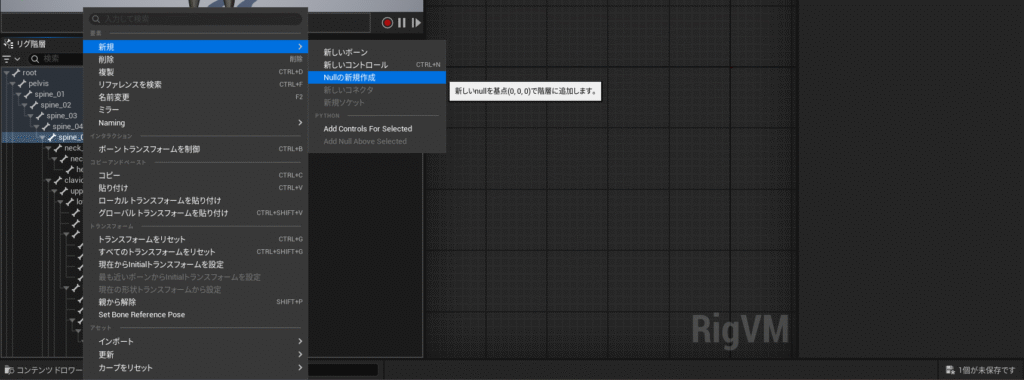Select すべてのトランスフォームをリセット menu entry
This screenshot has height=380, width=1024.
[x=195, y=252]
